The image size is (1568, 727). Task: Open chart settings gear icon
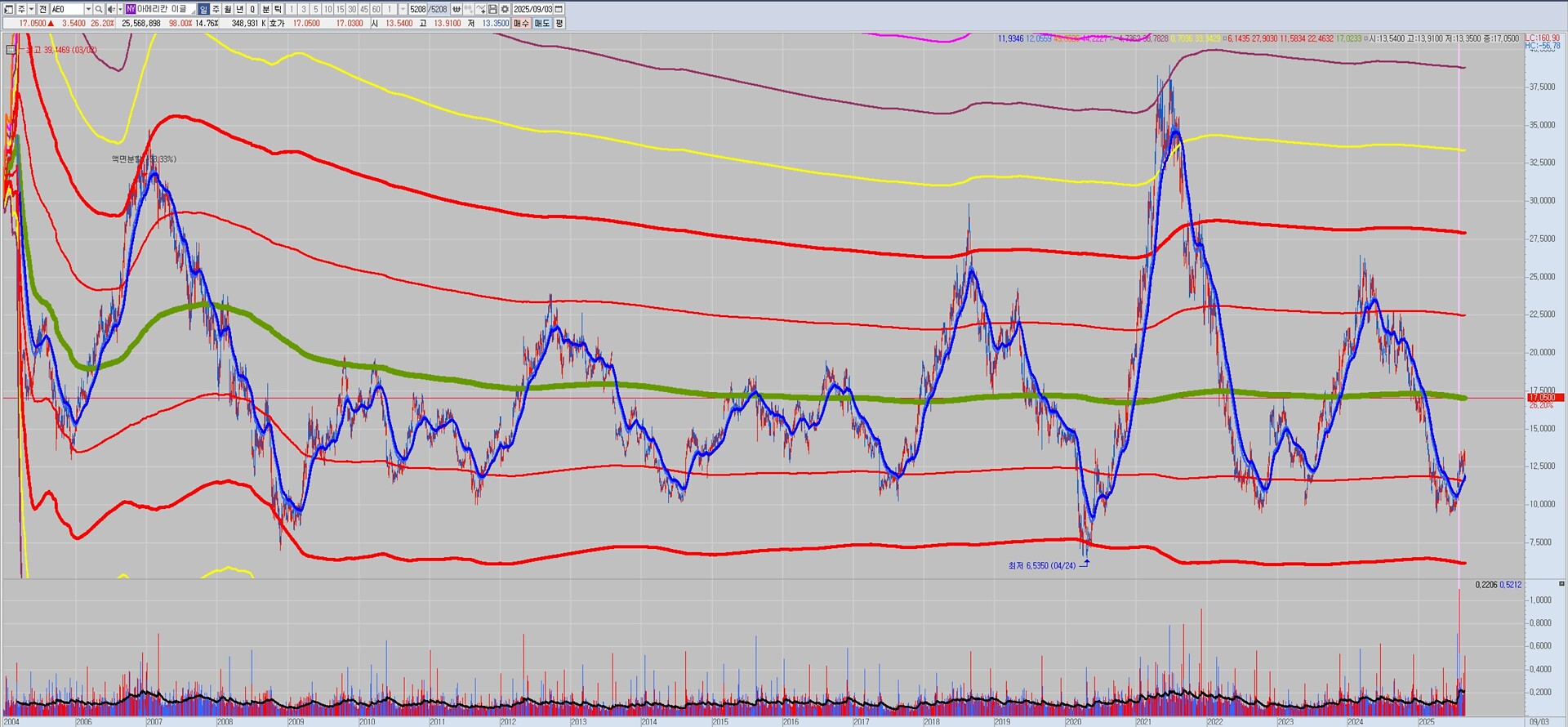pyautogui.click(x=505, y=9)
